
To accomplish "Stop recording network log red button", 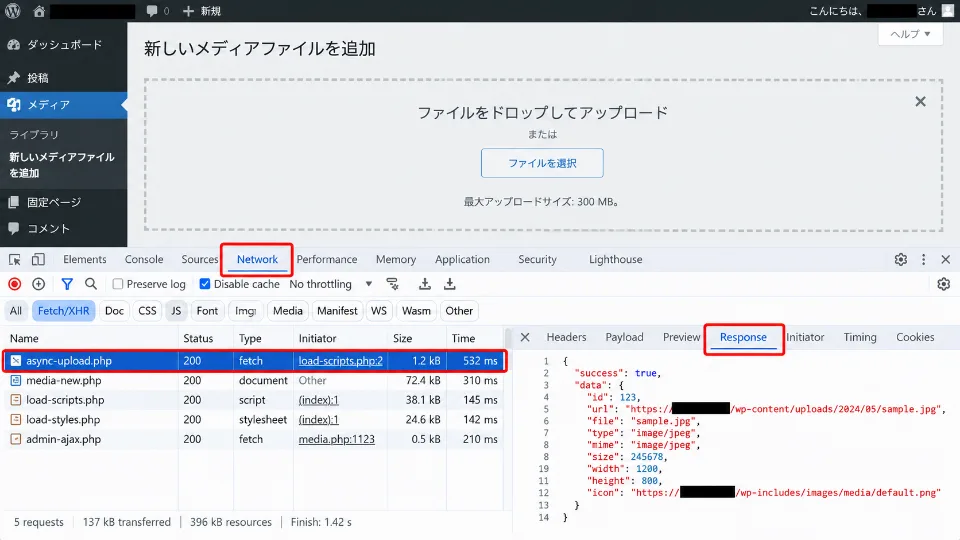I will (15, 284).
